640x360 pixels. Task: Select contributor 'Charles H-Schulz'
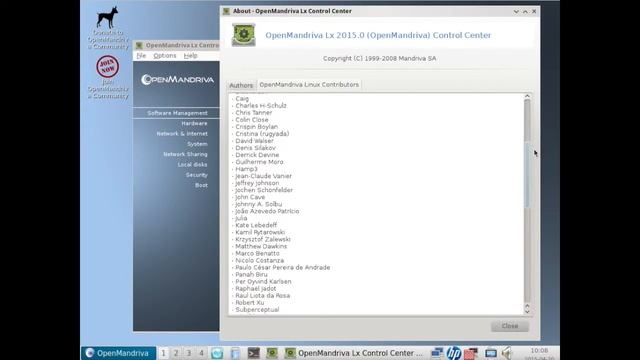pyautogui.click(x=261, y=106)
